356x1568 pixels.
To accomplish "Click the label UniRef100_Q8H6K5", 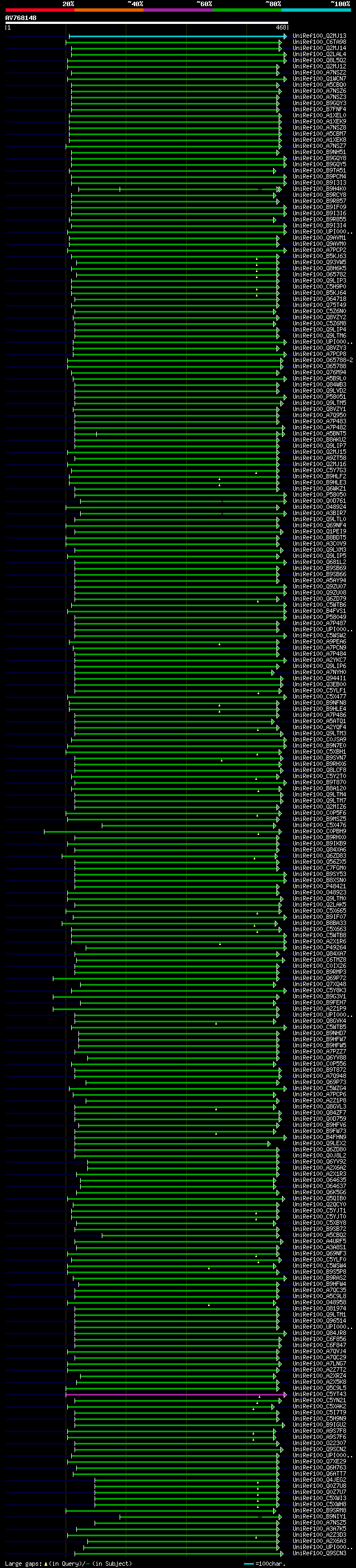I will pos(319,269).
